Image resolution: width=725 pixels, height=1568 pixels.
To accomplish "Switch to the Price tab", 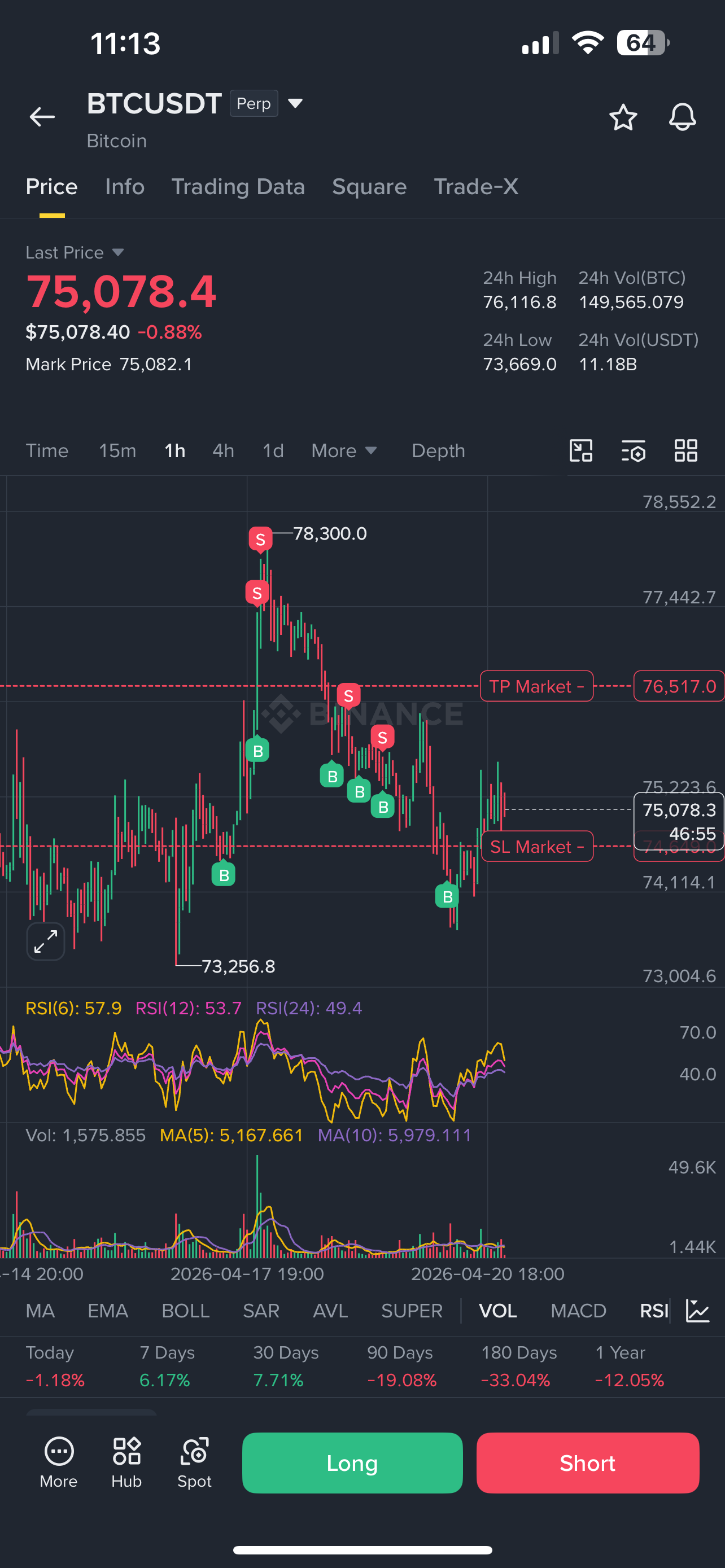I will click(x=52, y=187).
